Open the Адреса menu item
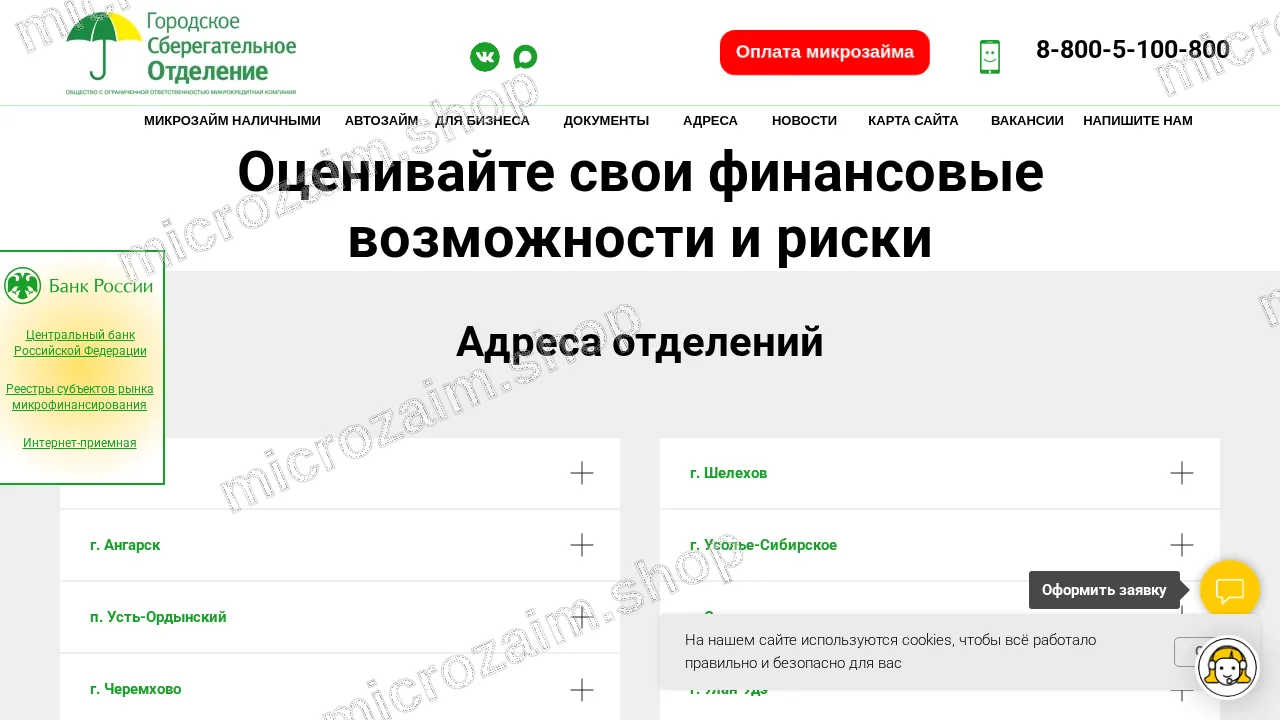Viewport: 1280px width, 720px height. [710, 121]
